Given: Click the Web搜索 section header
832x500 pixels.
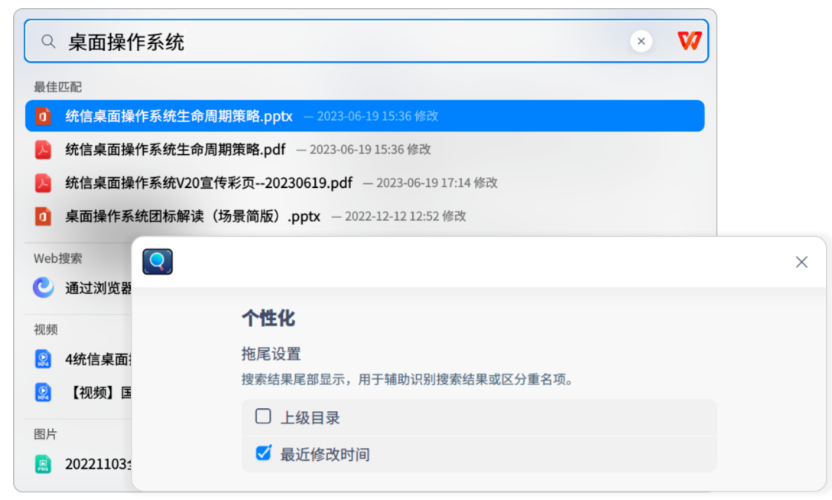Looking at the screenshot, I should click(x=58, y=258).
